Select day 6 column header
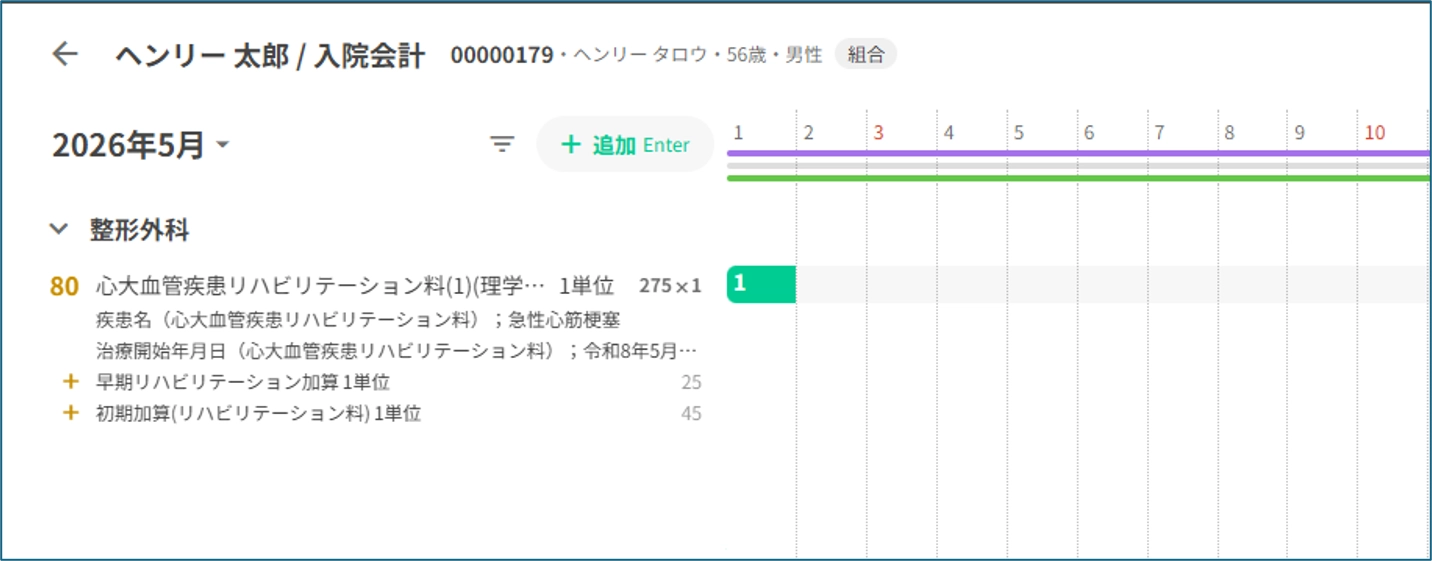Viewport: 1432px width, 561px height. pyautogui.click(x=1089, y=132)
